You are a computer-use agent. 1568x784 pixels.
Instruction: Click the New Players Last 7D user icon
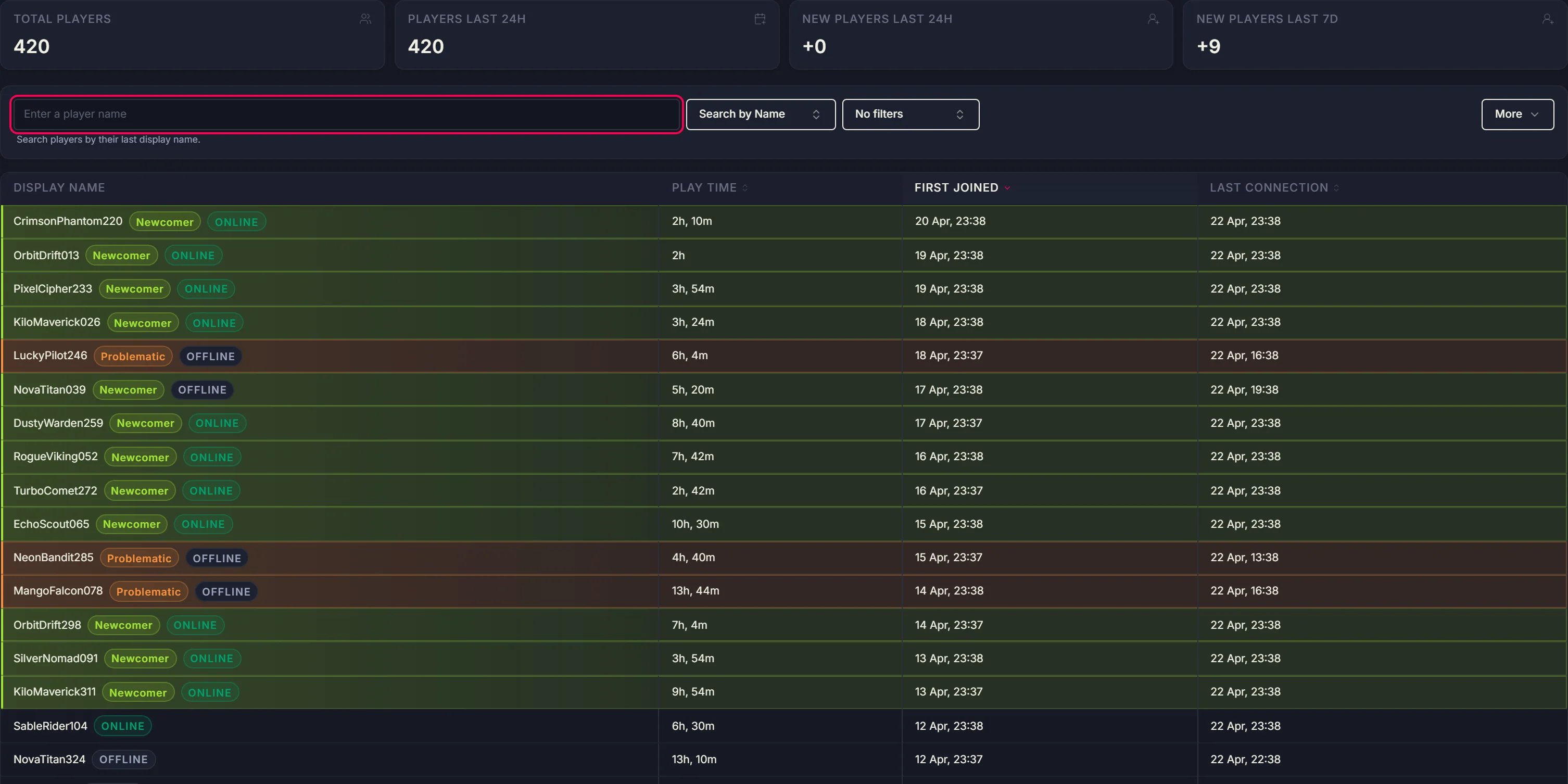(x=1547, y=19)
